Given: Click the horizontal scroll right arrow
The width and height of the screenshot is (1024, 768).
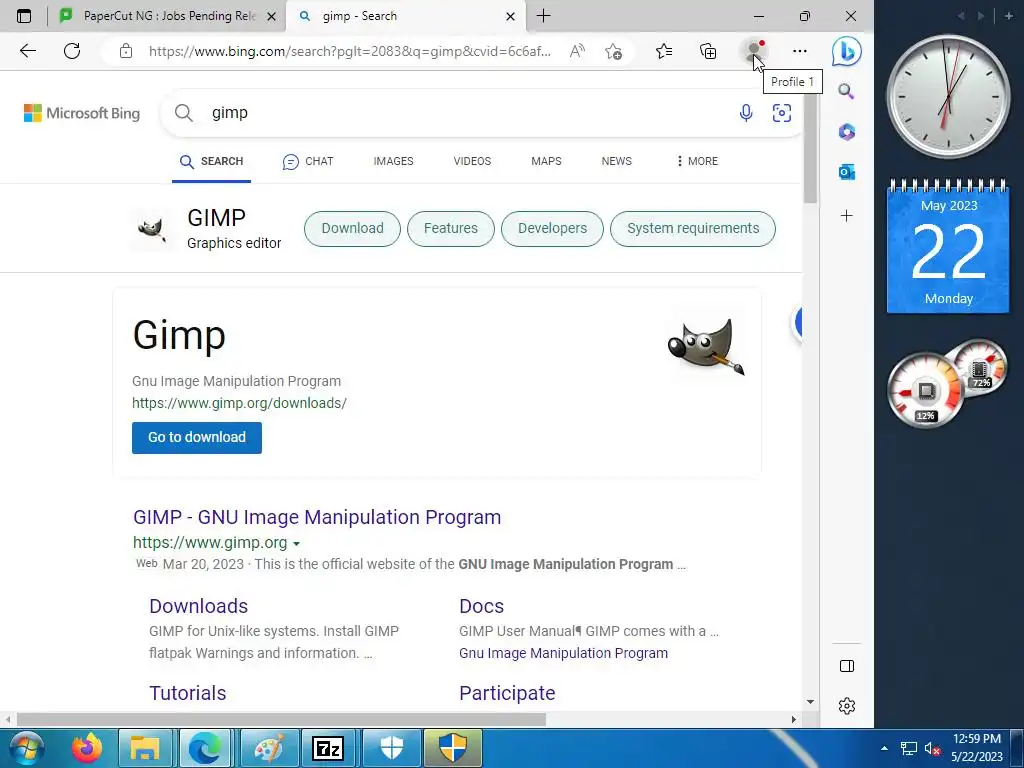Looking at the screenshot, I should coord(793,720).
